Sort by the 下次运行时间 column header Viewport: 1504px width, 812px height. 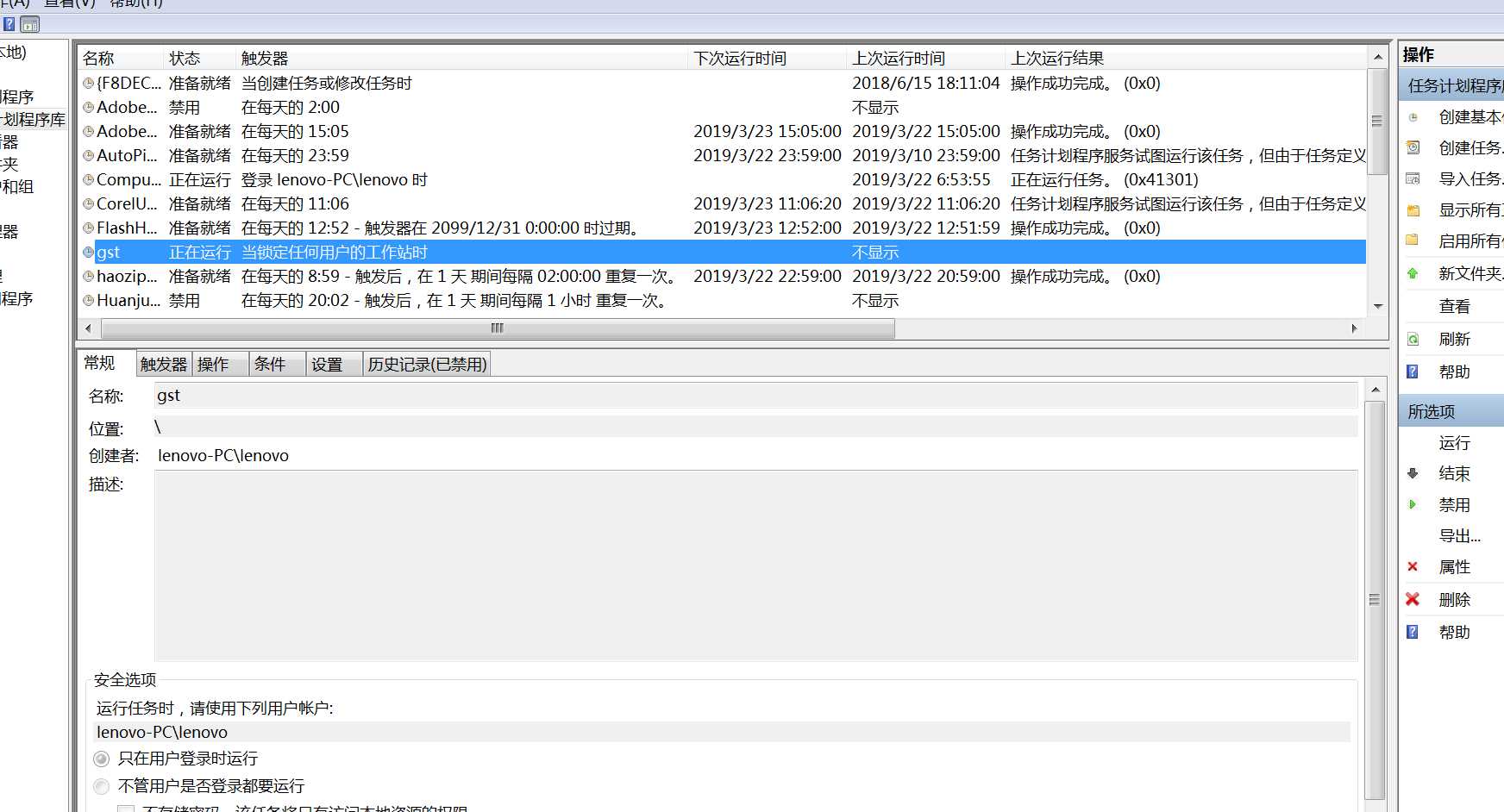pos(768,59)
